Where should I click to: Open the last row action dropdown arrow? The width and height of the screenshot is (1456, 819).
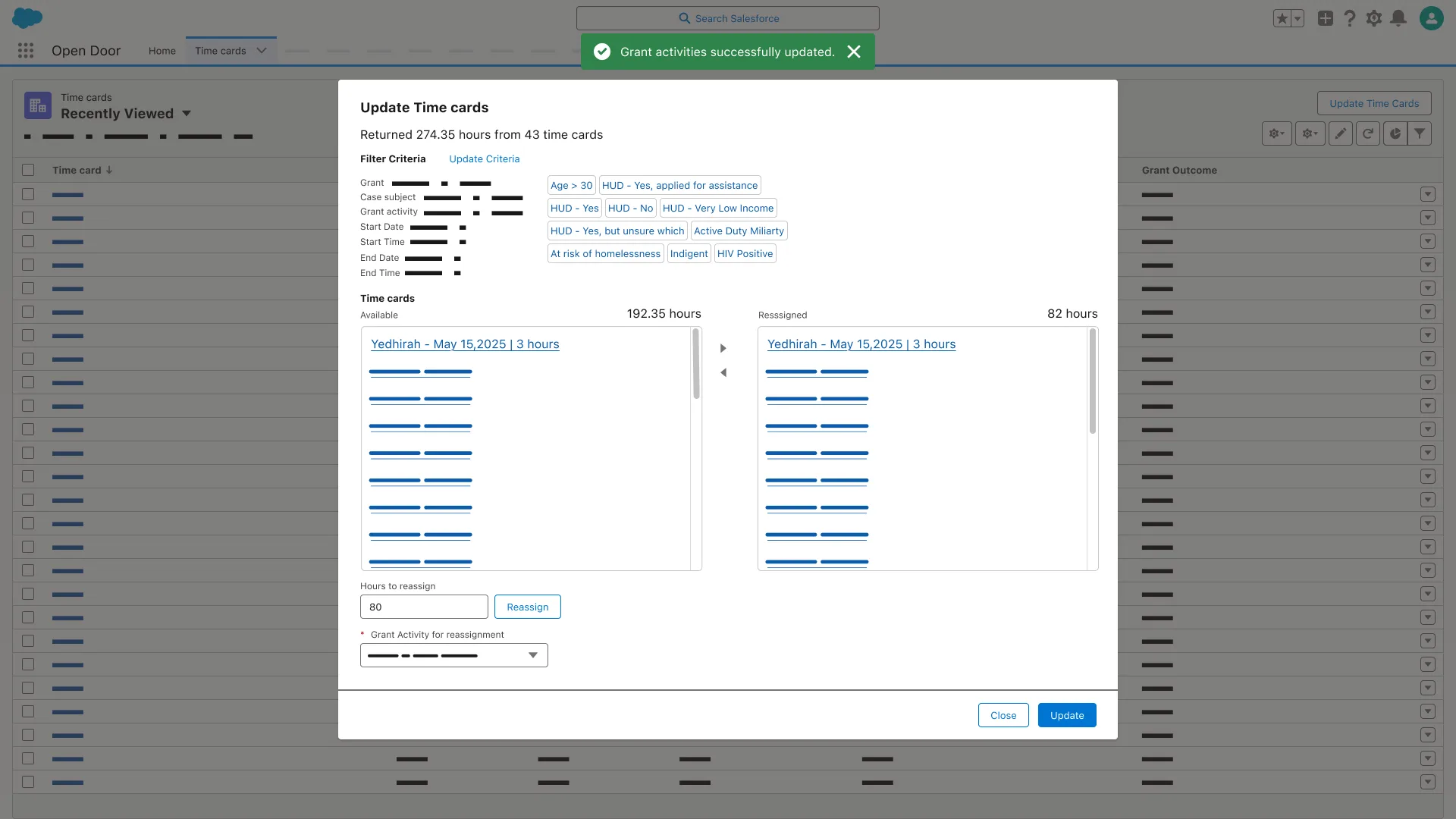[1428, 782]
